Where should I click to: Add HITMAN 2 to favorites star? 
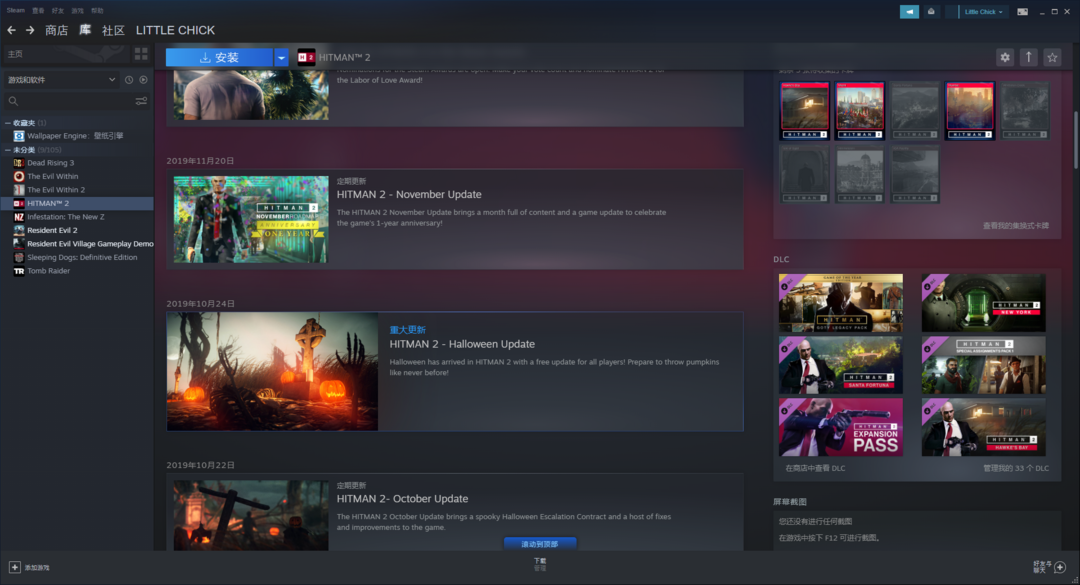[1052, 57]
